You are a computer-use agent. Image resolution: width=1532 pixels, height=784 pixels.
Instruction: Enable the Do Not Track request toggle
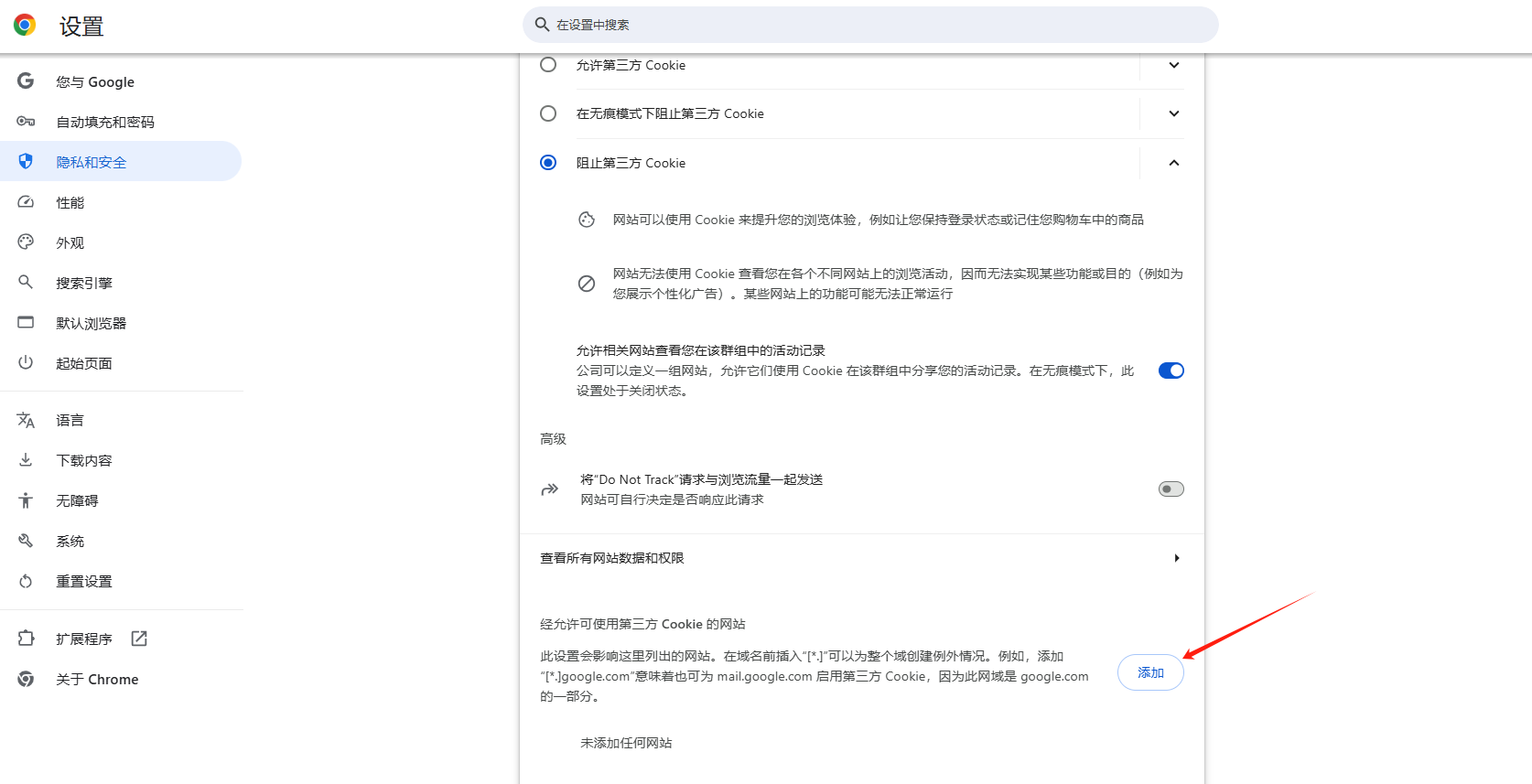point(1171,489)
